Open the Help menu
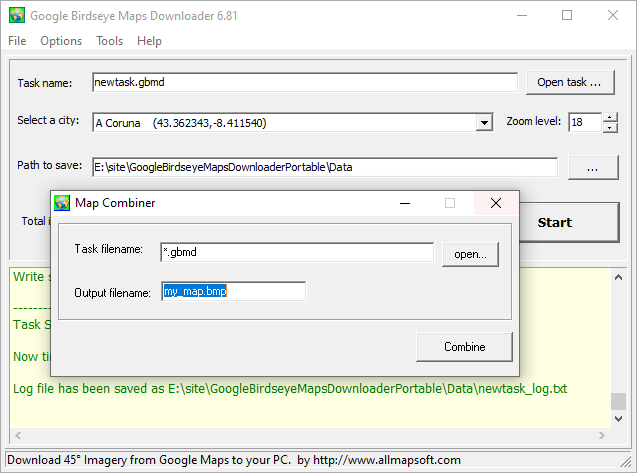The image size is (637, 473). (x=149, y=41)
